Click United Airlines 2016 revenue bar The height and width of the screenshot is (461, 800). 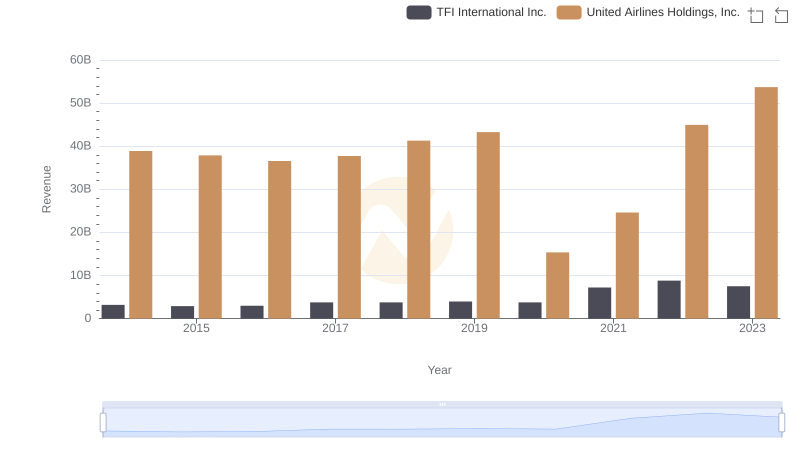tap(280, 240)
